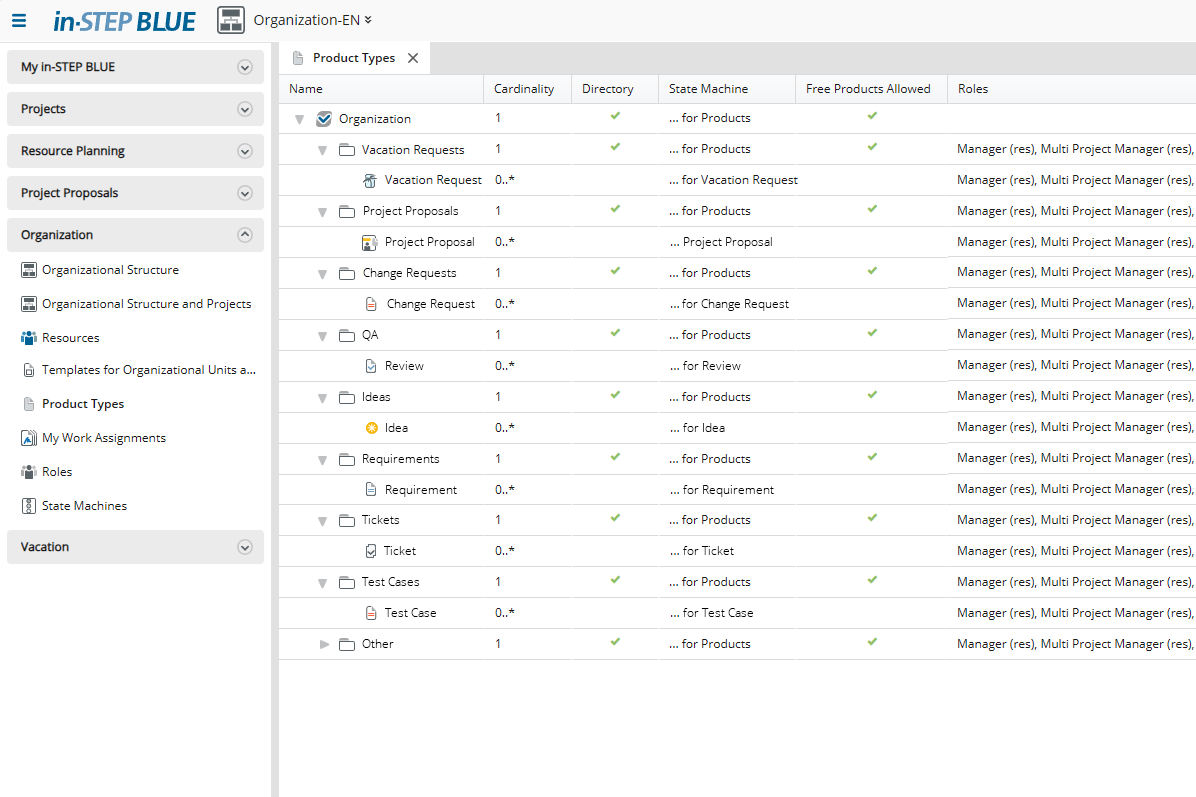Screen dimensions: 1196x797
Task: Switch to the Product Types tab
Action: coord(355,57)
